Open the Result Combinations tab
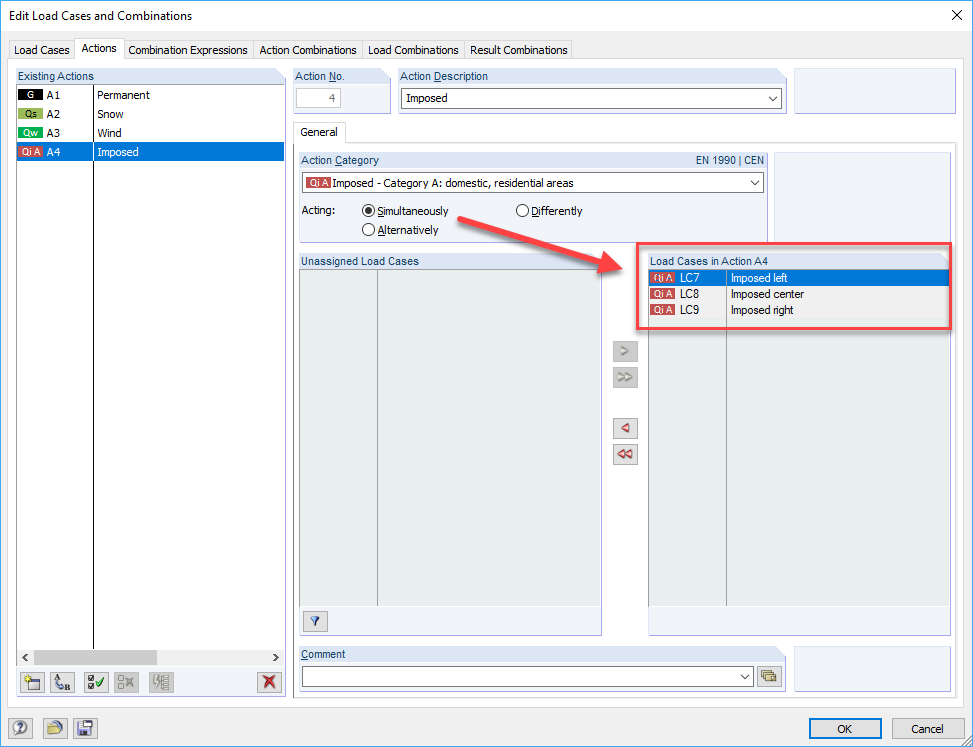This screenshot has height=747, width=973. click(x=519, y=50)
